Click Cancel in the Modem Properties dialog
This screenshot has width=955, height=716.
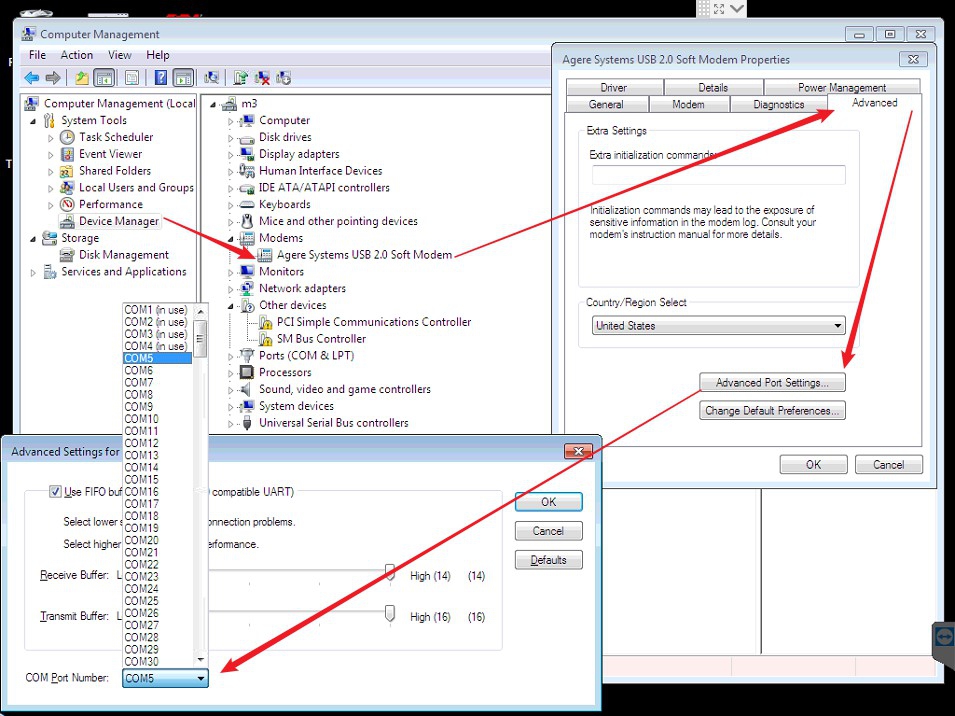(x=889, y=465)
